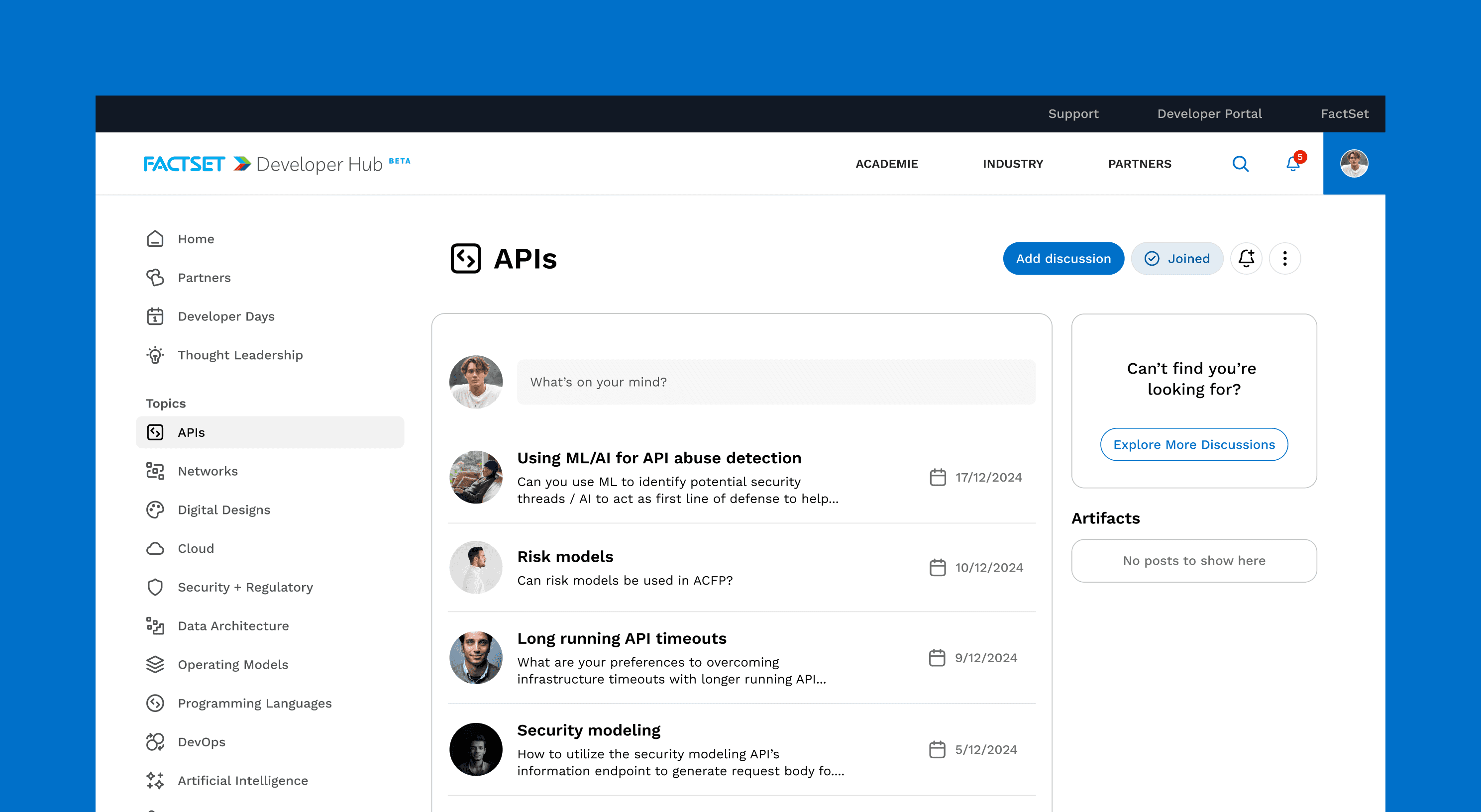This screenshot has width=1481, height=812.
Task: Select Programming Languages topic in sidebar
Action: click(254, 704)
